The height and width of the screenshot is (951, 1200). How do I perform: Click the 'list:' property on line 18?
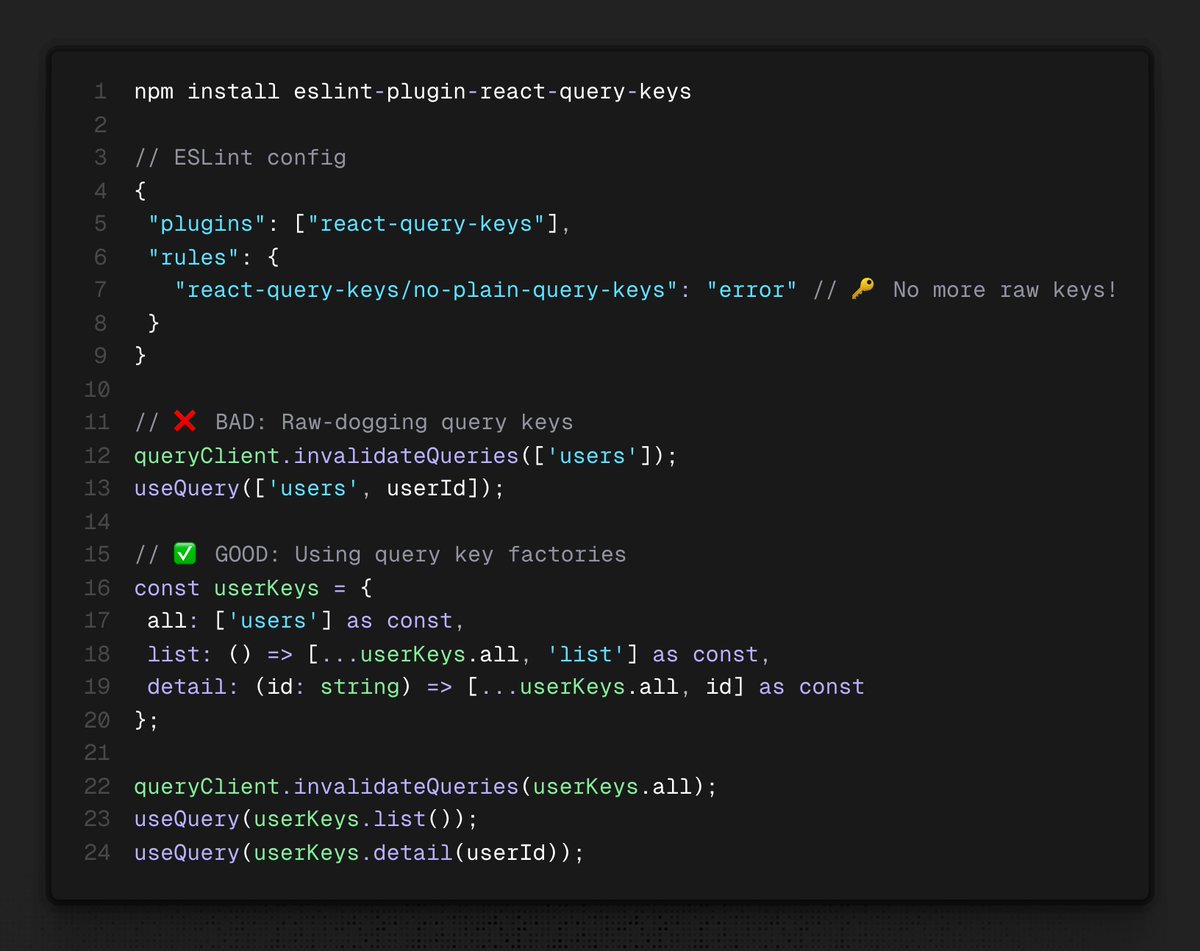180,653
